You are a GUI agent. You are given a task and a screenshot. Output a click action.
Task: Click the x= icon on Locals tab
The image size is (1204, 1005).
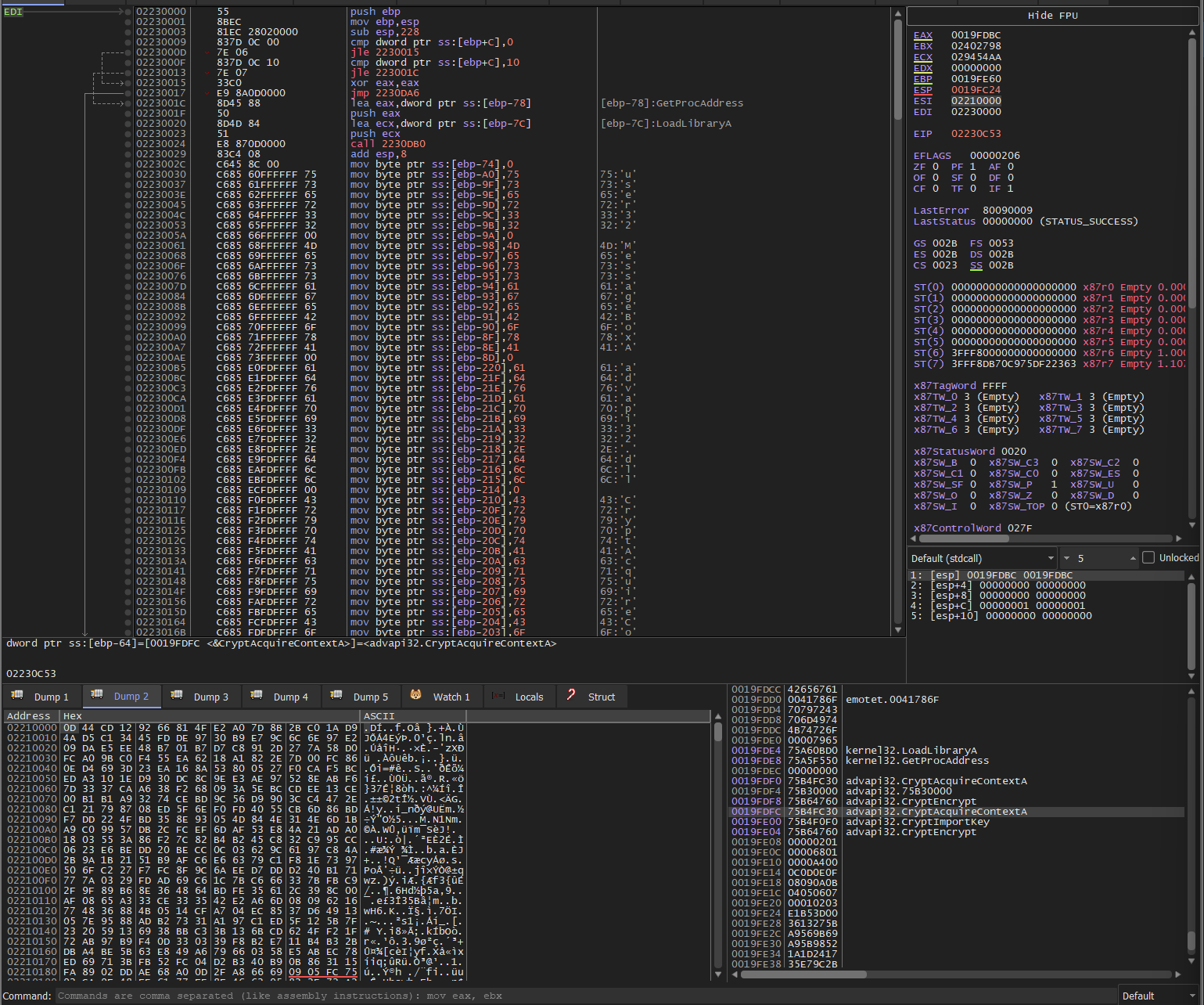pyautogui.click(x=498, y=695)
